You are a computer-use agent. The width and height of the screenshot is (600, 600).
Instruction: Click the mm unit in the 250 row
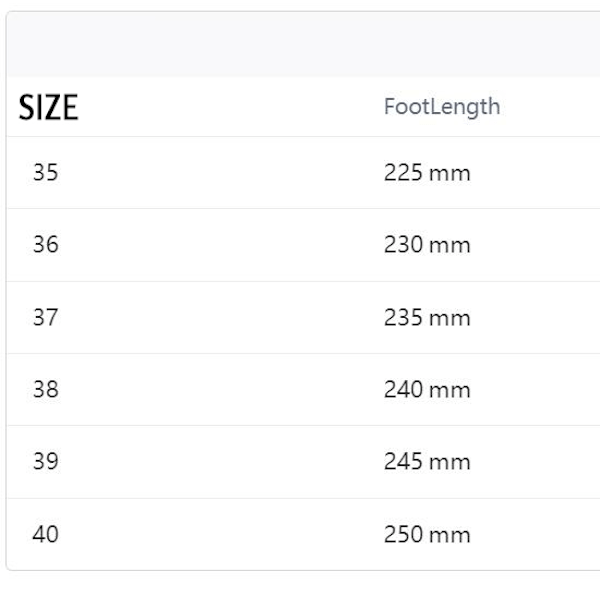point(450,536)
